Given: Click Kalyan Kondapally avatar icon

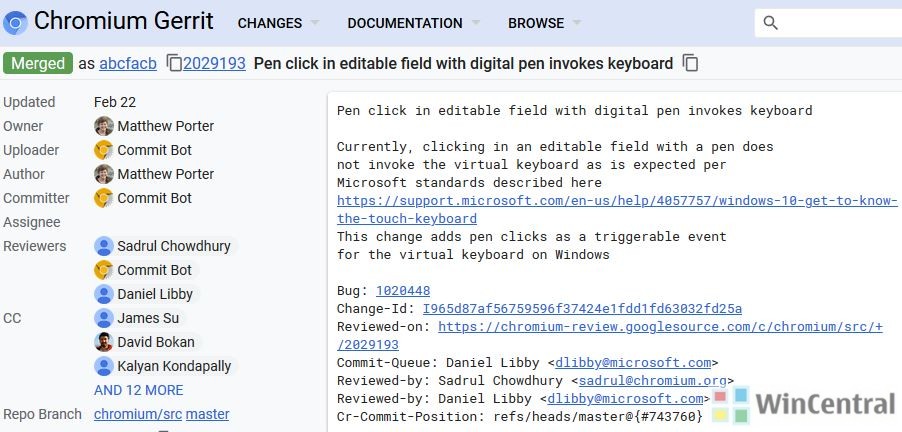Looking at the screenshot, I should [103, 366].
